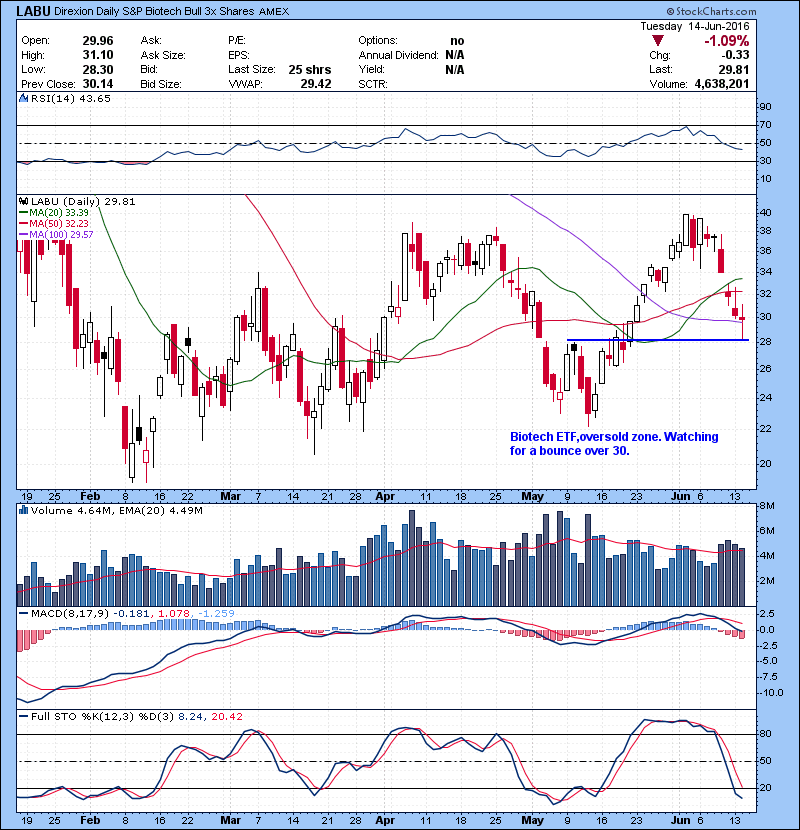The image size is (800, 830).
Task: Click the 'MA(100) 29.57' legend text
Action: pyautogui.click(x=61, y=234)
